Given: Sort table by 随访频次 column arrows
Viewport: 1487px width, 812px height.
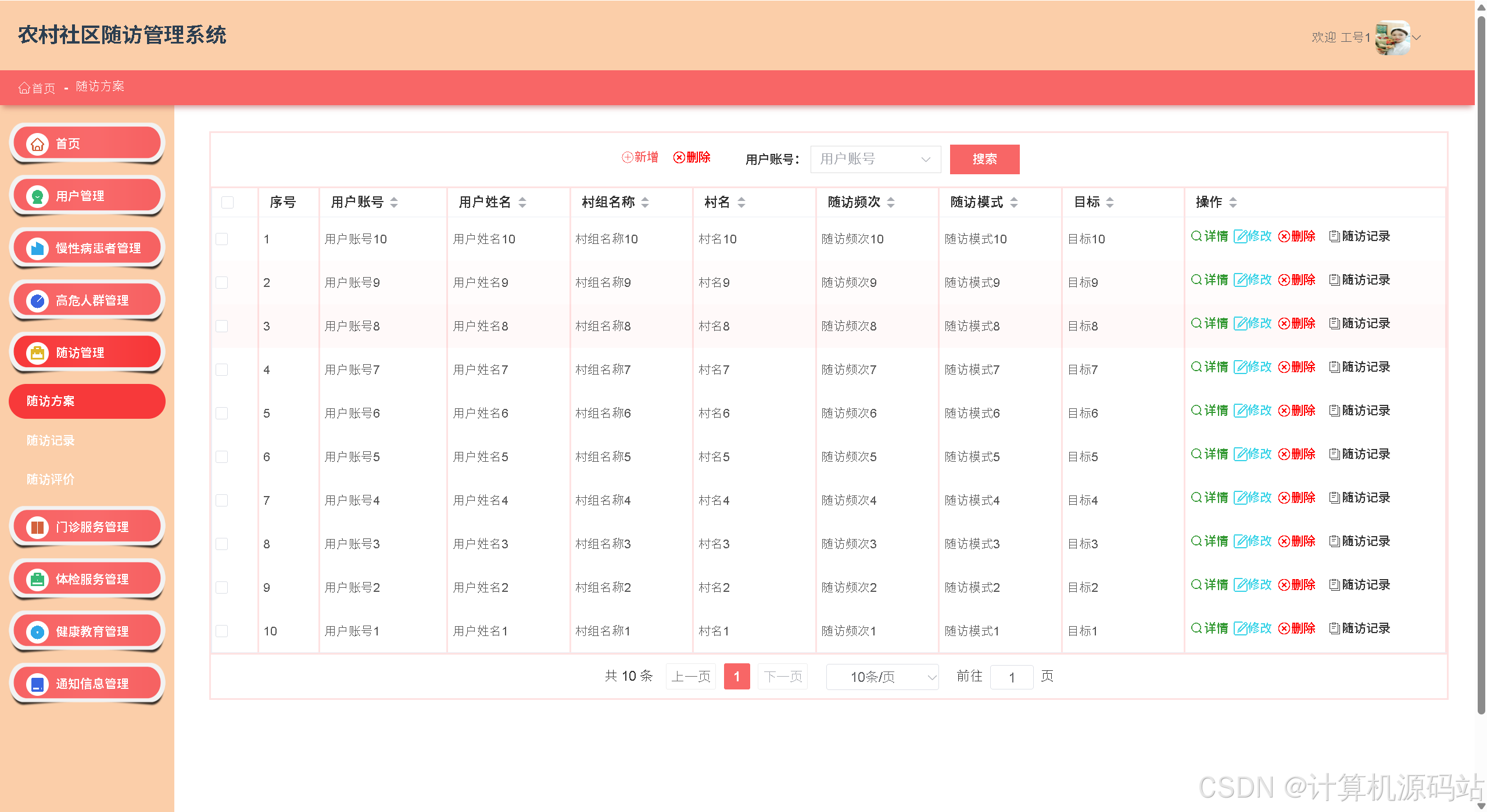Looking at the screenshot, I should click(891, 202).
